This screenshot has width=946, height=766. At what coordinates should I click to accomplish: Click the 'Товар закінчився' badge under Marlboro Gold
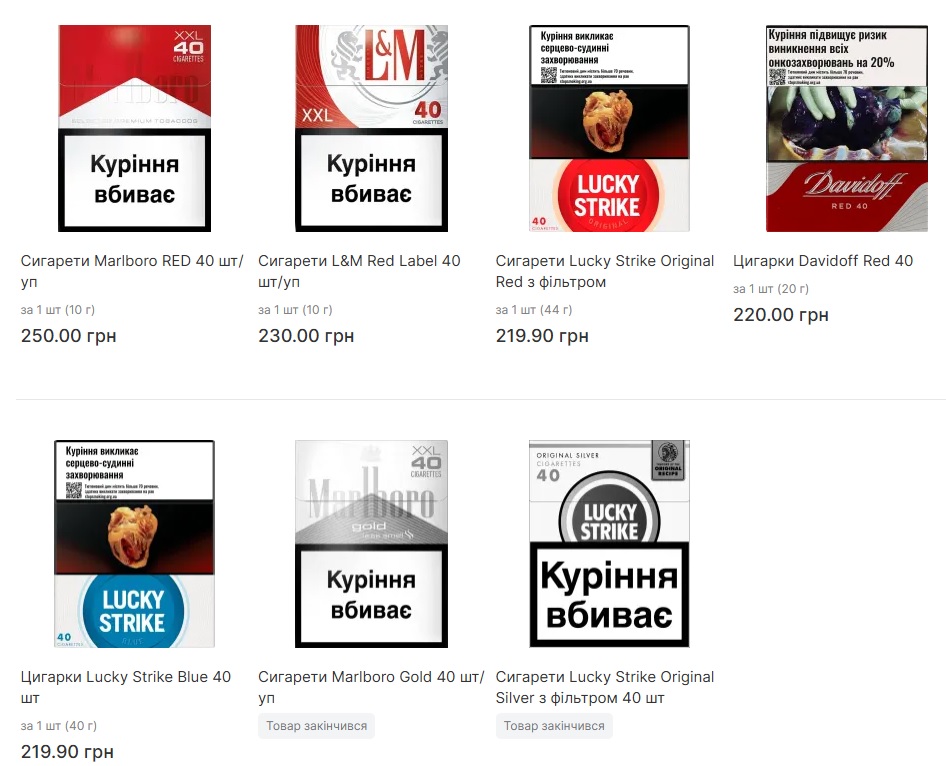[x=317, y=726]
